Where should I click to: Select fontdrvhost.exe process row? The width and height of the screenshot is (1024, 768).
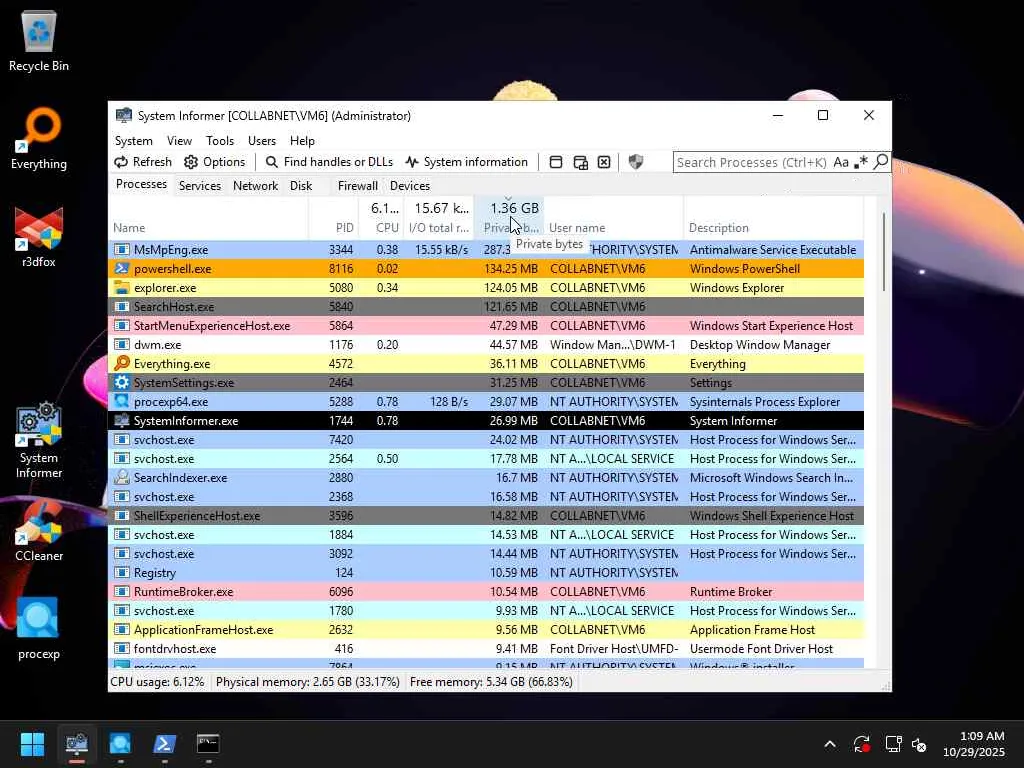[486, 648]
